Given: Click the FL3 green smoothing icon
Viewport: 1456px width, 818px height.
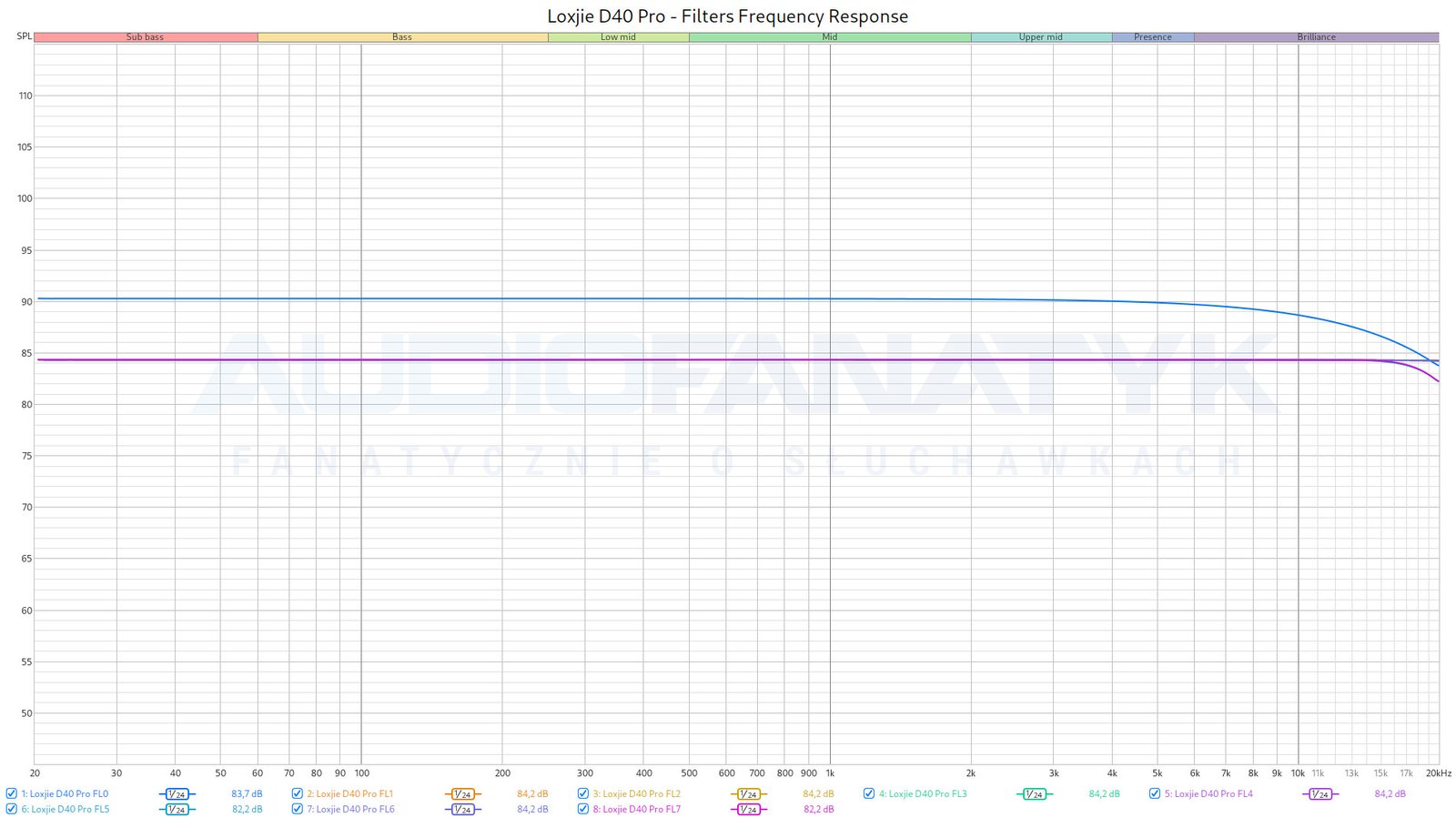Looking at the screenshot, I should (x=1034, y=794).
